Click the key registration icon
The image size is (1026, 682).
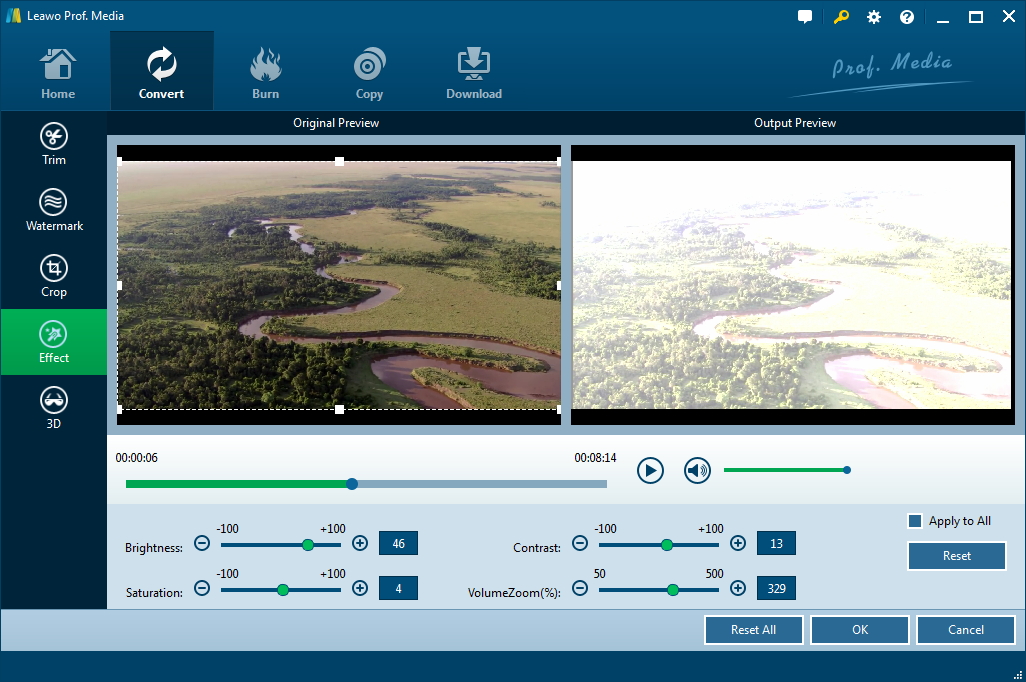click(x=840, y=17)
